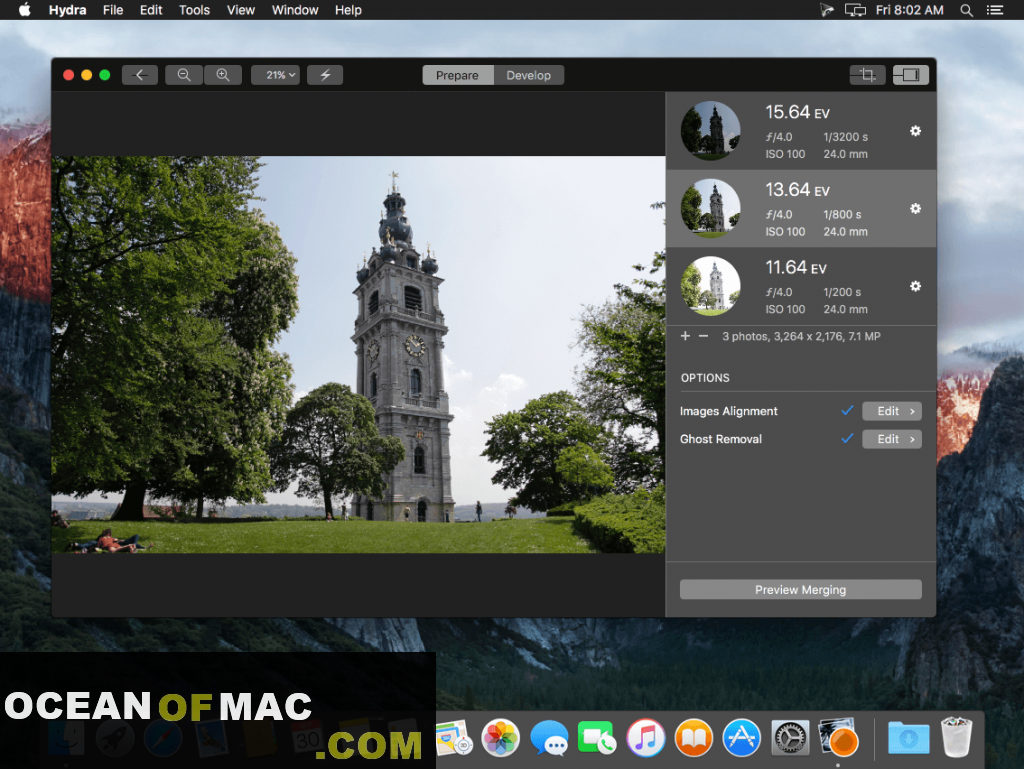Click the menu bar pointer arrow icon
The height and width of the screenshot is (769, 1024).
pyautogui.click(x=827, y=10)
